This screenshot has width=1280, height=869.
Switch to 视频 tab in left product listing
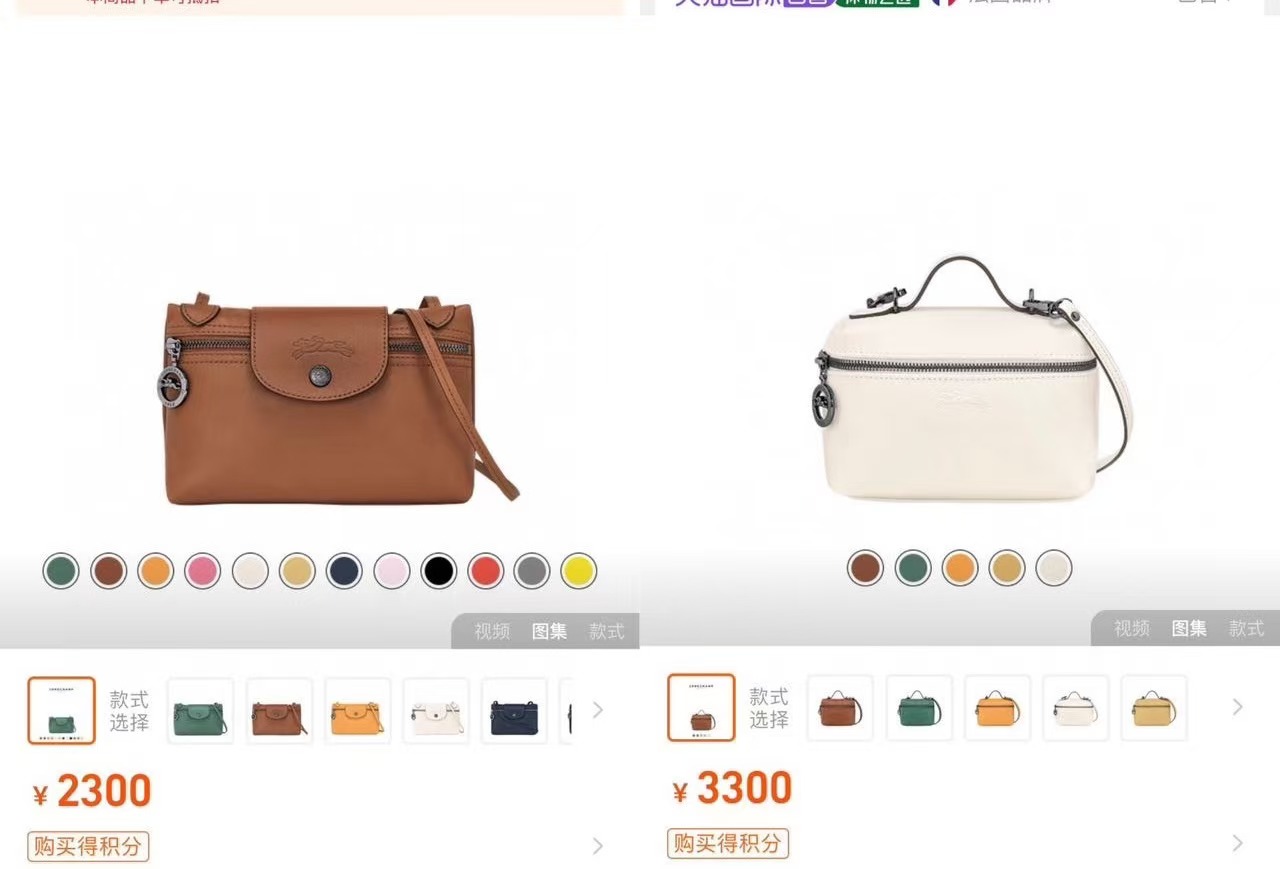click(x=492, y=631)
